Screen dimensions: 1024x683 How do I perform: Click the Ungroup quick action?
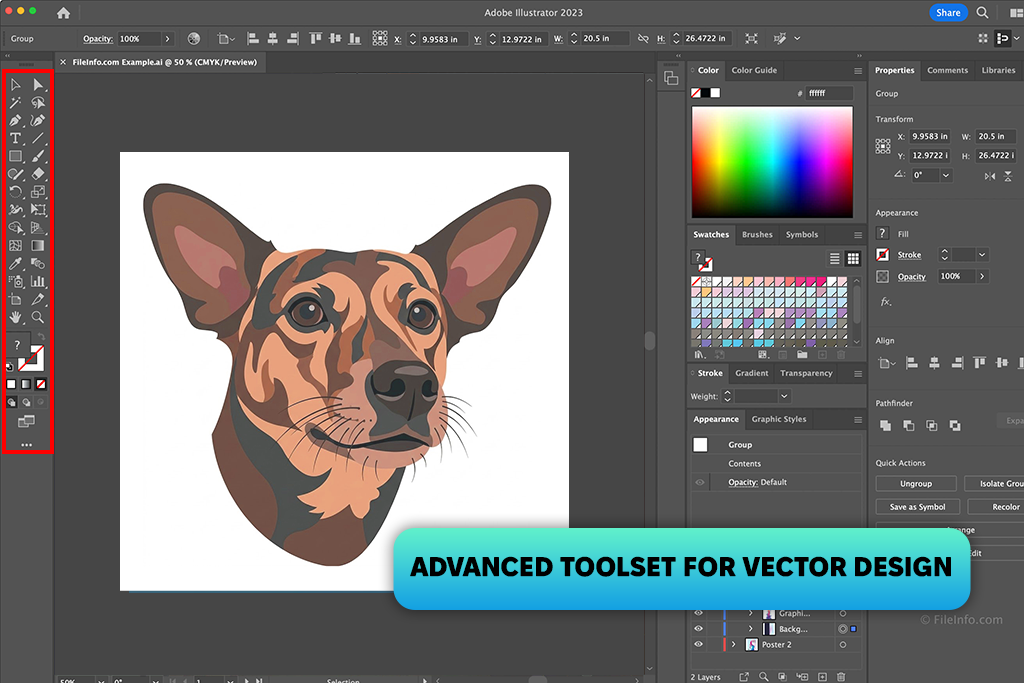916,483
